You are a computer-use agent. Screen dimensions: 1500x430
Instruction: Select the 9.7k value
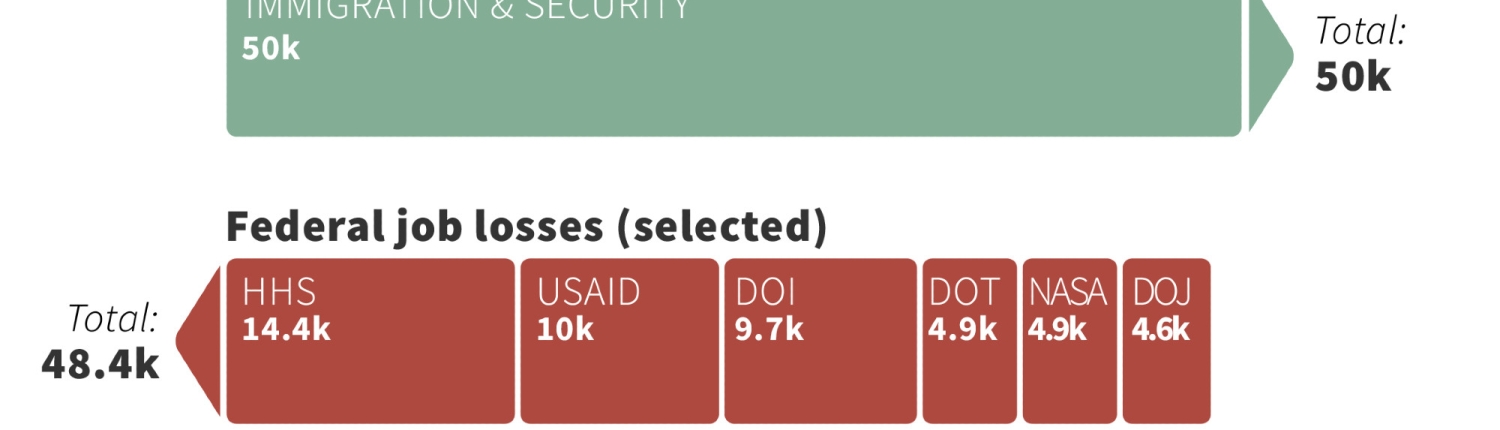coord(768,329)
